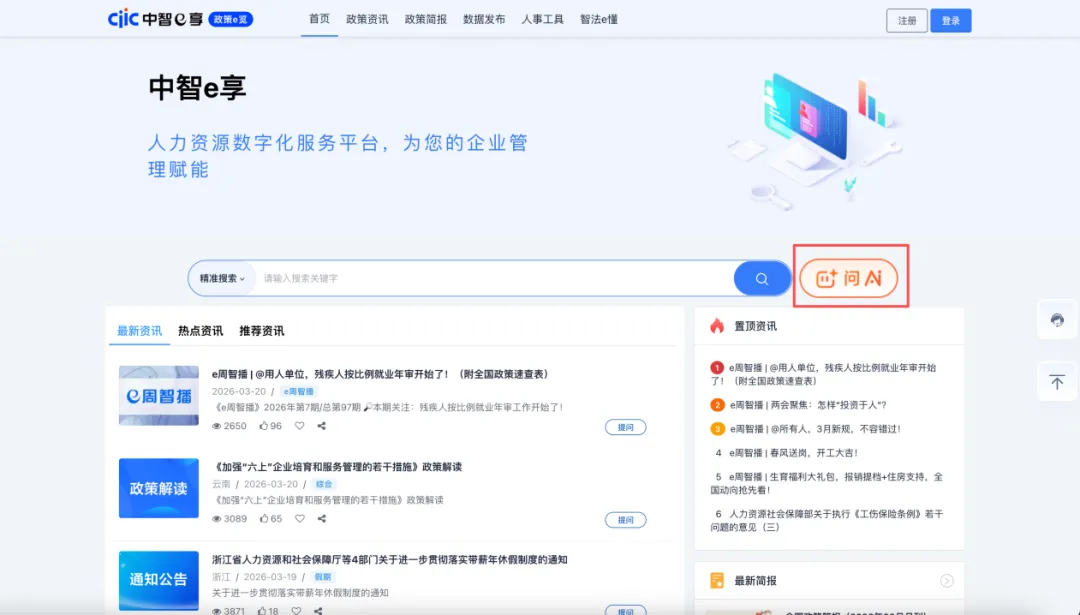Open pinned item 生育福利大礼包，报销提档+住房支持

(827, 483)
